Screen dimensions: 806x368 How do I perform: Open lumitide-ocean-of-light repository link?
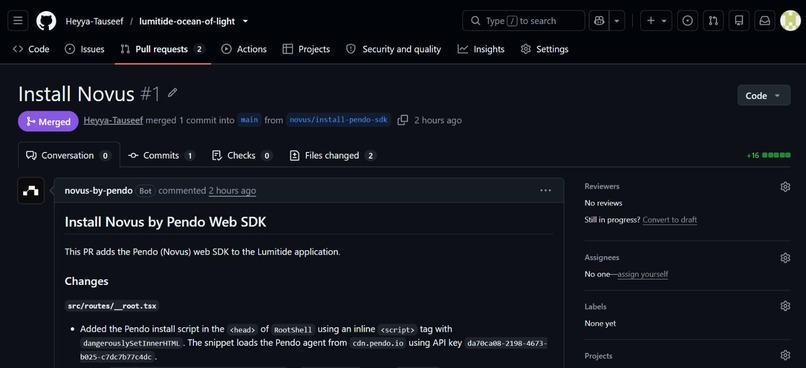pyautogui.click(x=187, y=22)
